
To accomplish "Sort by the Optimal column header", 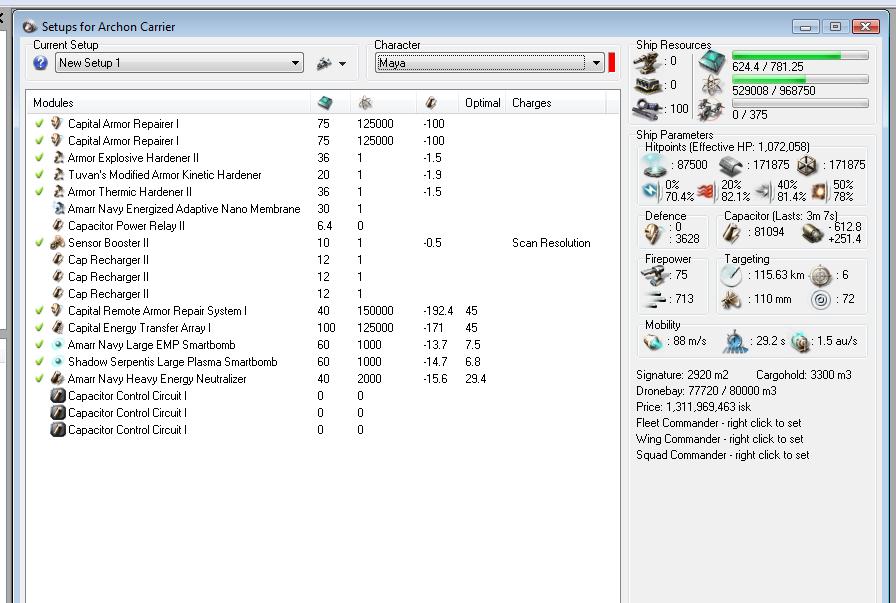I will point(482,103).
